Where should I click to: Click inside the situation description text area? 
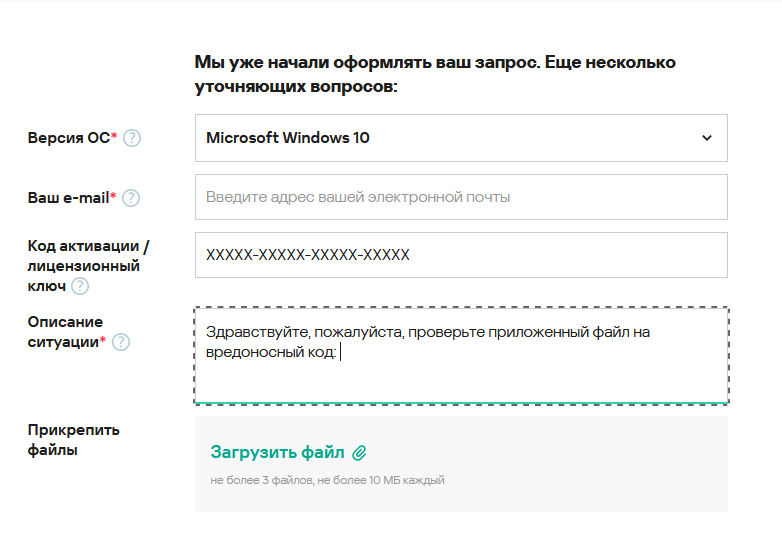pyautogui.click(x=461, y=356)
